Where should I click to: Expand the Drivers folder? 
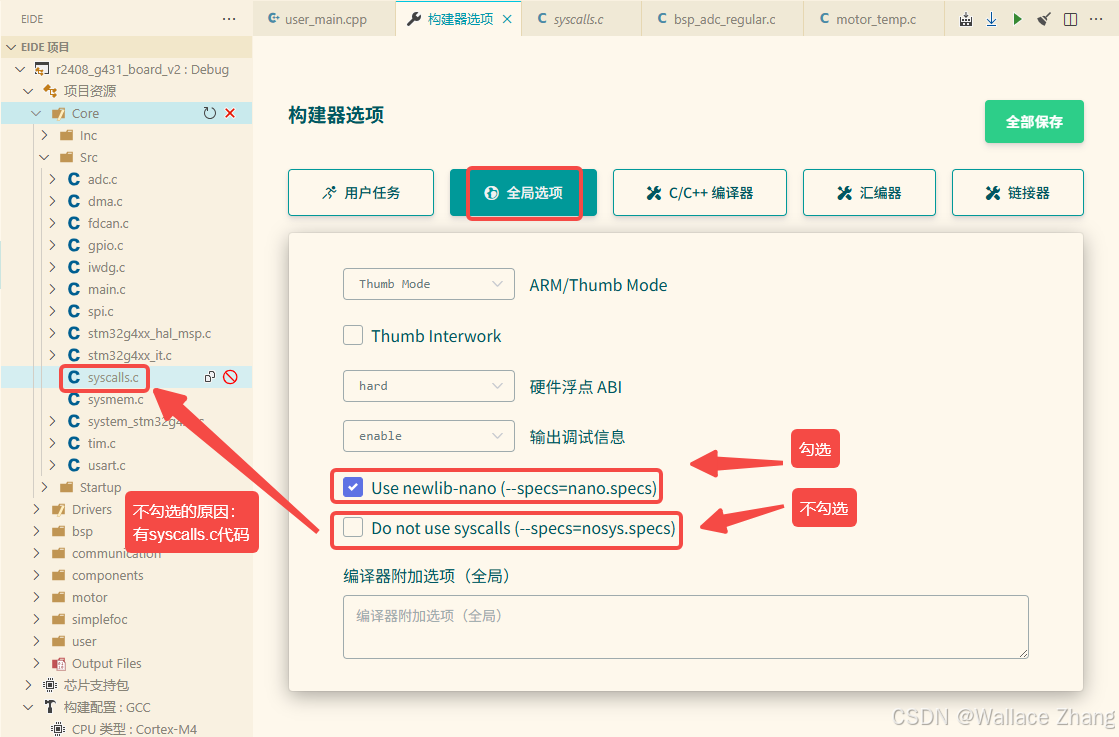(x=36, y=509)
